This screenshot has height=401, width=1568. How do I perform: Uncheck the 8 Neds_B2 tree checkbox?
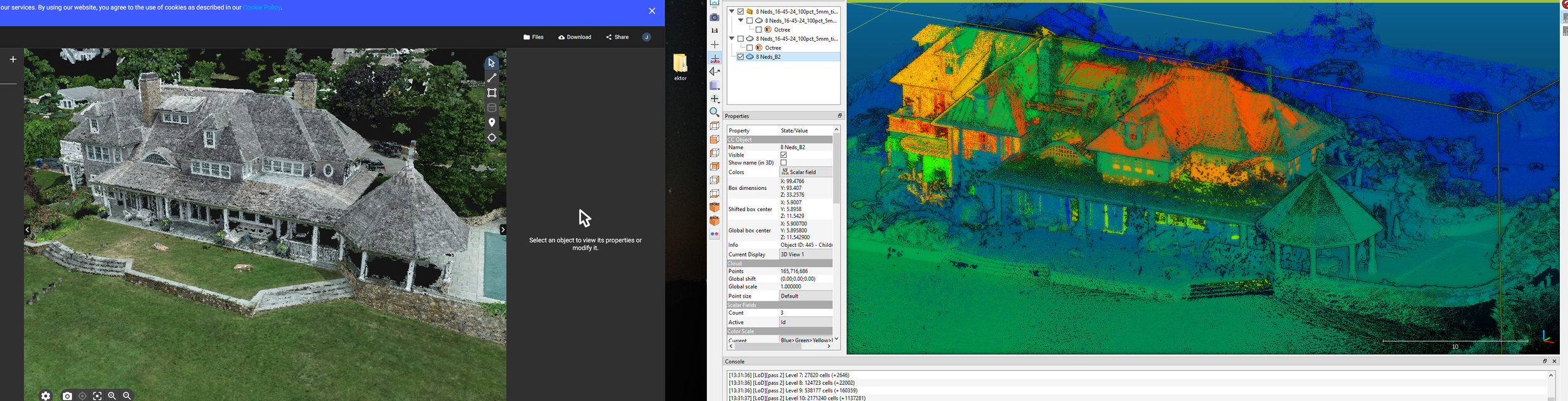coord(741,57)
